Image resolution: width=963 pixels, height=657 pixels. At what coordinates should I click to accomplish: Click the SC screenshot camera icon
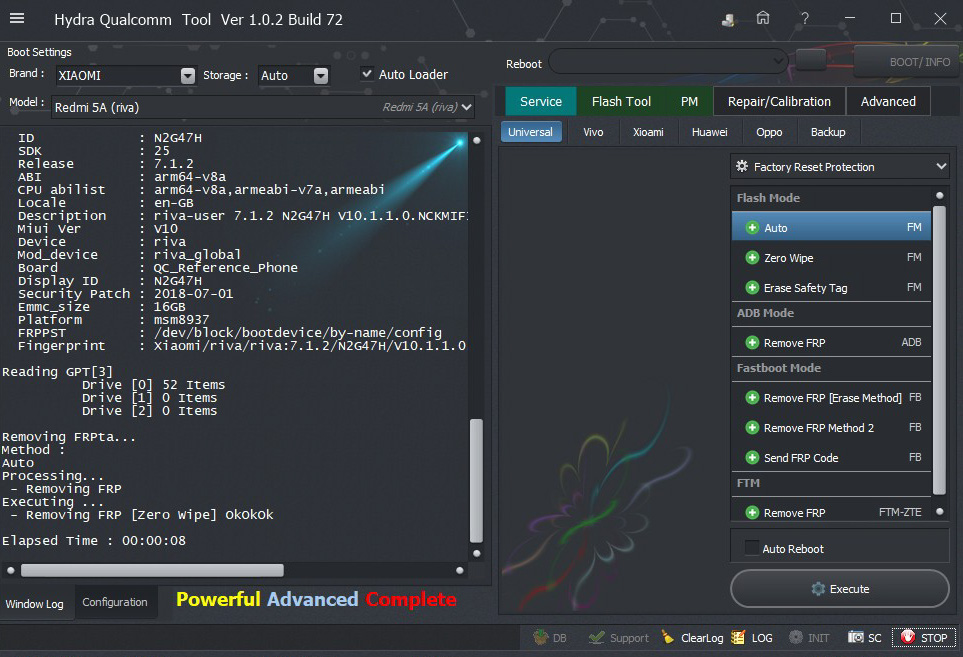pos(856,637)
